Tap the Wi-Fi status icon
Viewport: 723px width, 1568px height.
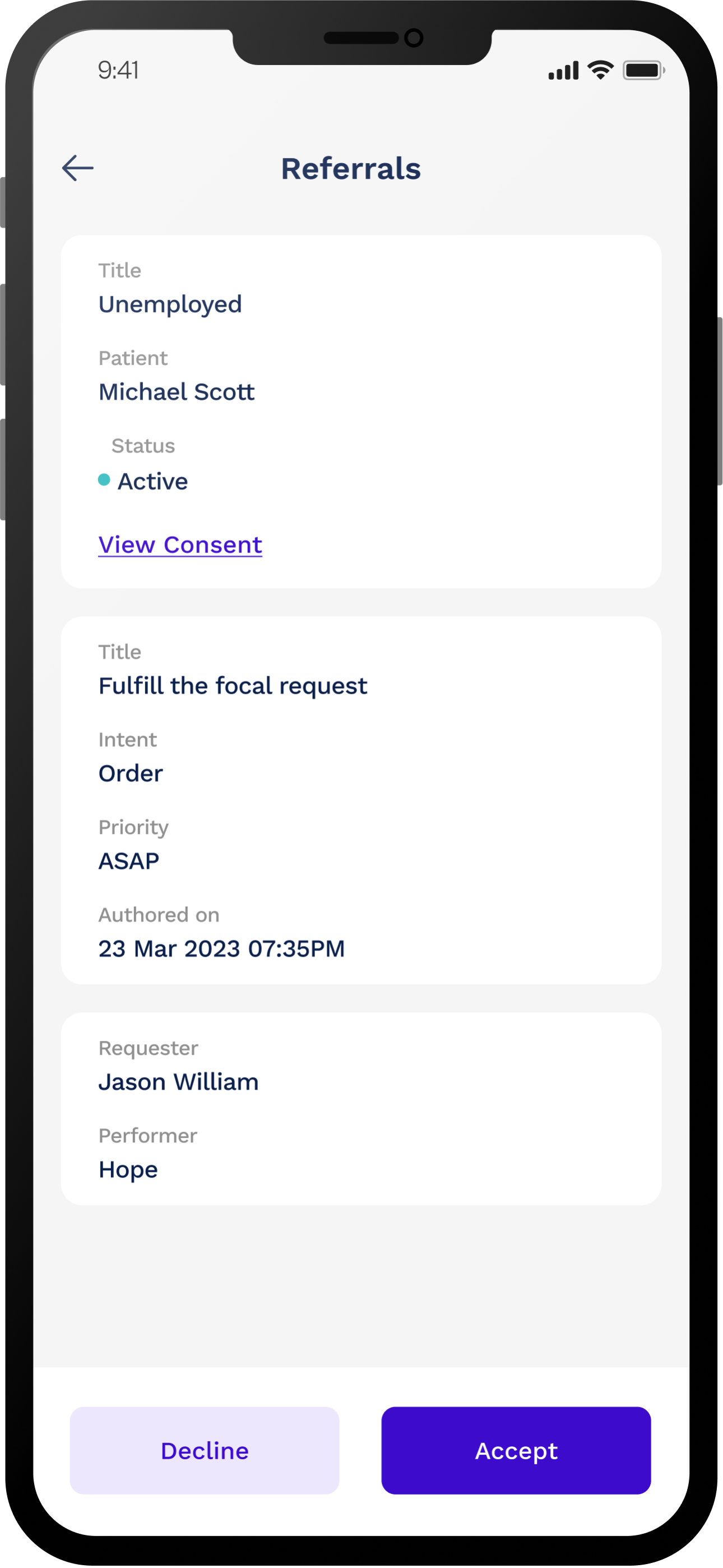[x=600, y=70]
